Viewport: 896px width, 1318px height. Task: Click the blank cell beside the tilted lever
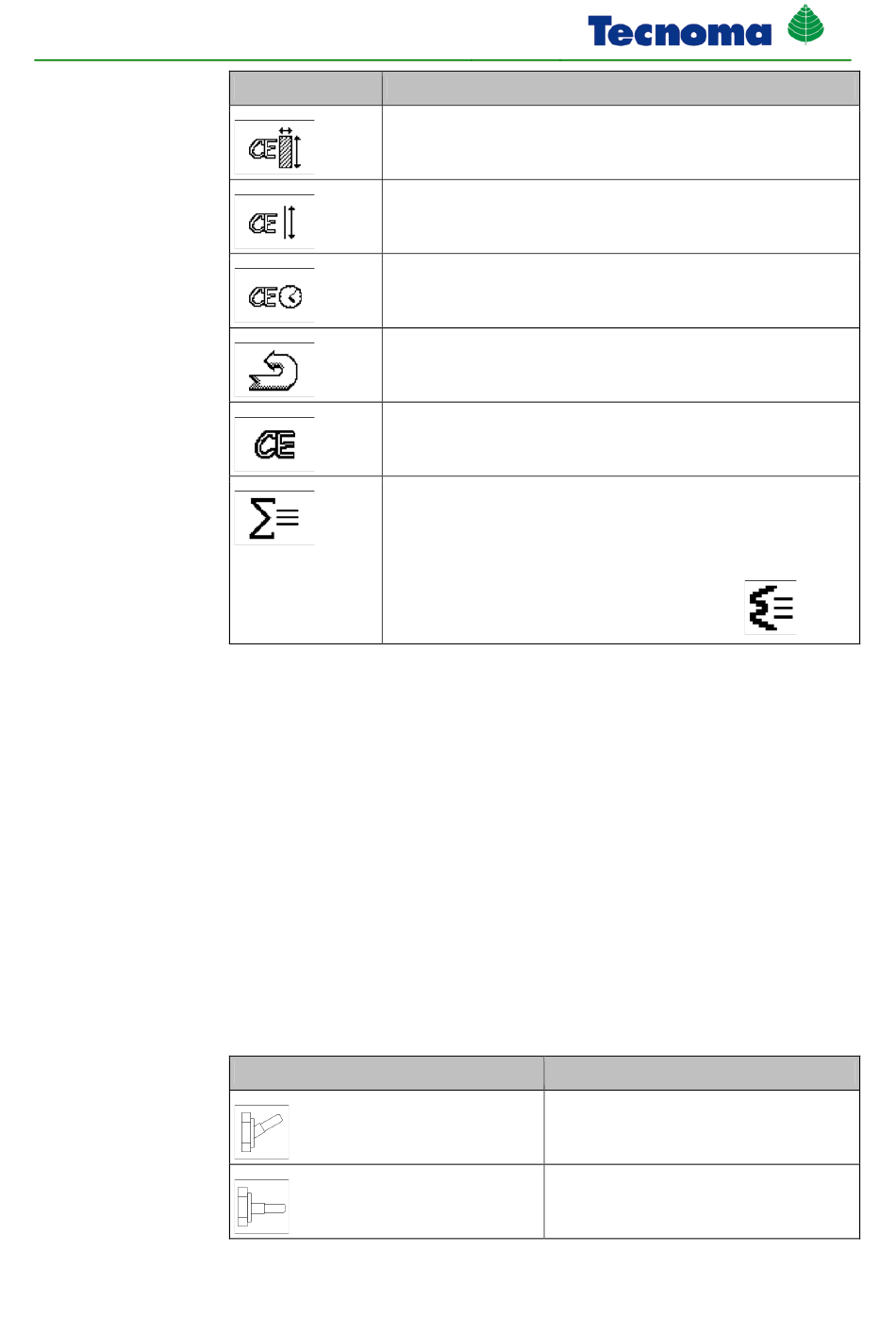[x=702, y=1127]
